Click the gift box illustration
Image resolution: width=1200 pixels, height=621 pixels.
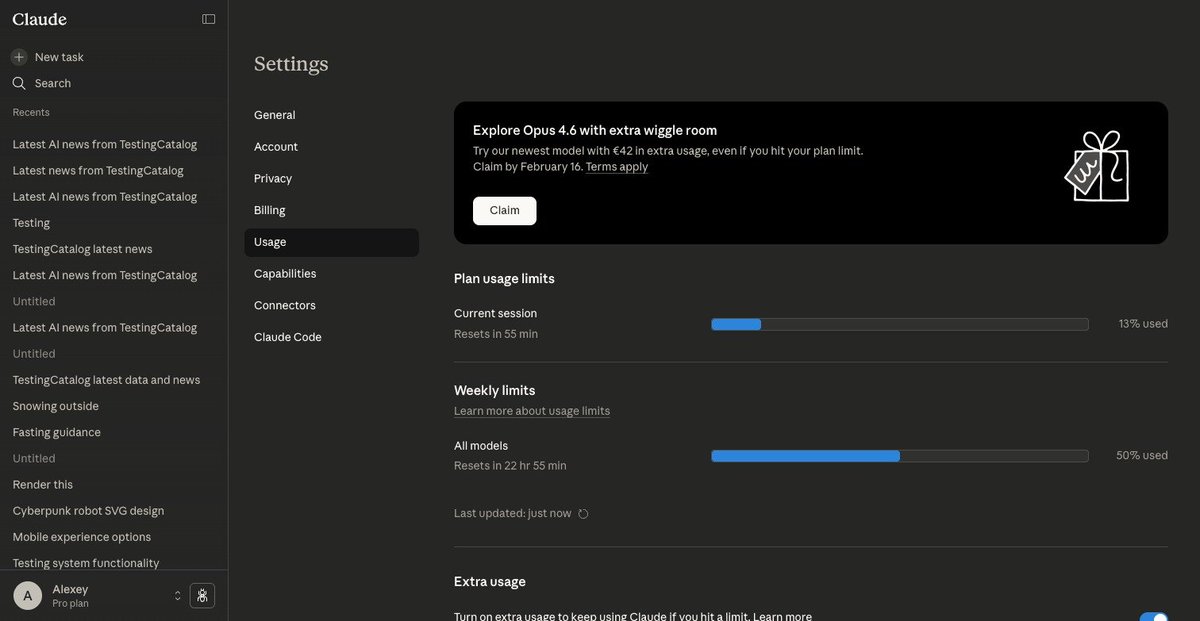click(1096, 167)
